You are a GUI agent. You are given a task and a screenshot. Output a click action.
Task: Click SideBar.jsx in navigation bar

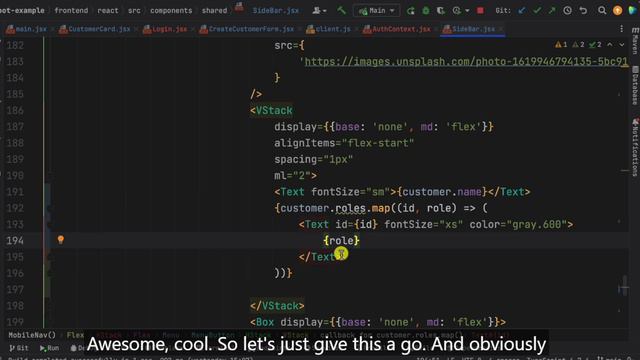[276, 11]
